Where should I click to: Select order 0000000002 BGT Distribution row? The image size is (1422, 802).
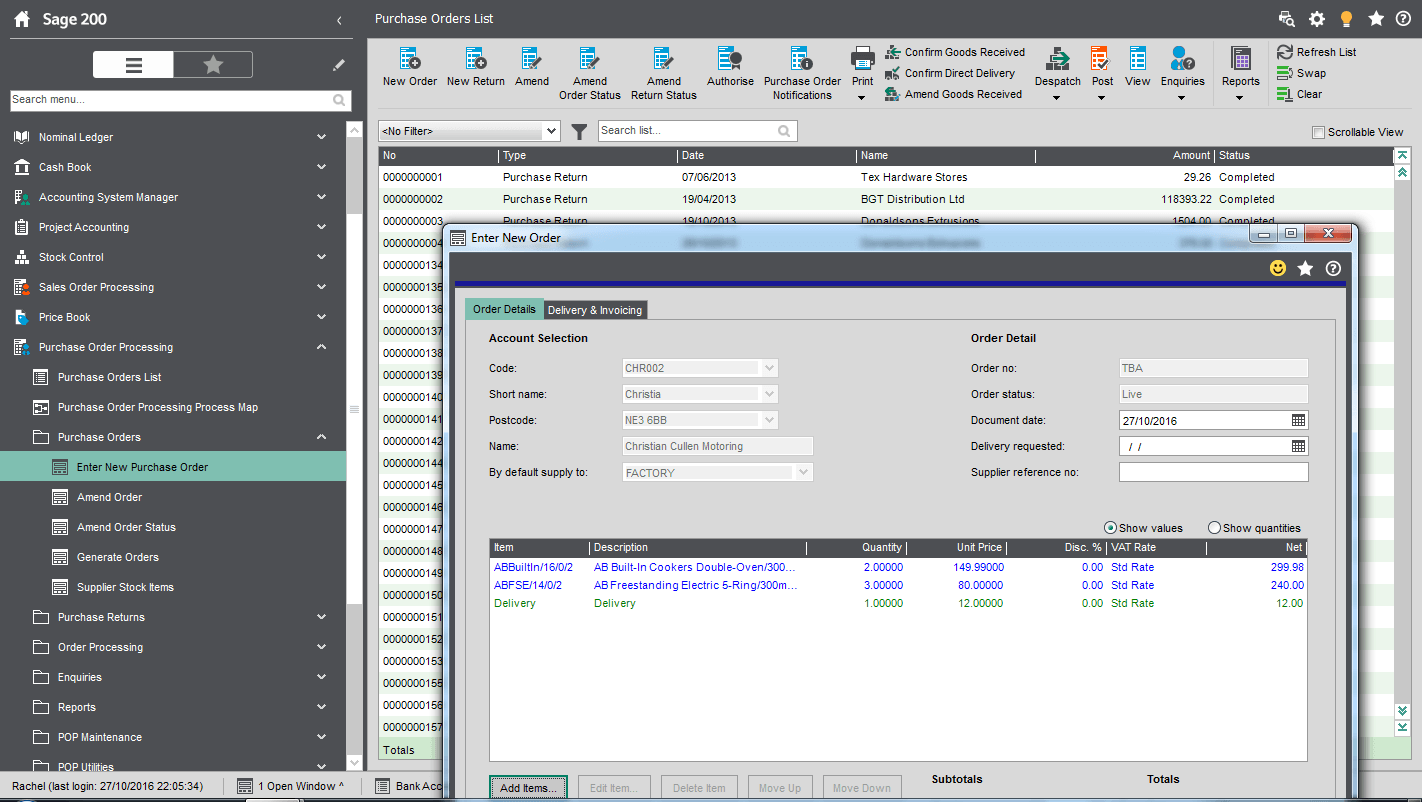[885, 199]
